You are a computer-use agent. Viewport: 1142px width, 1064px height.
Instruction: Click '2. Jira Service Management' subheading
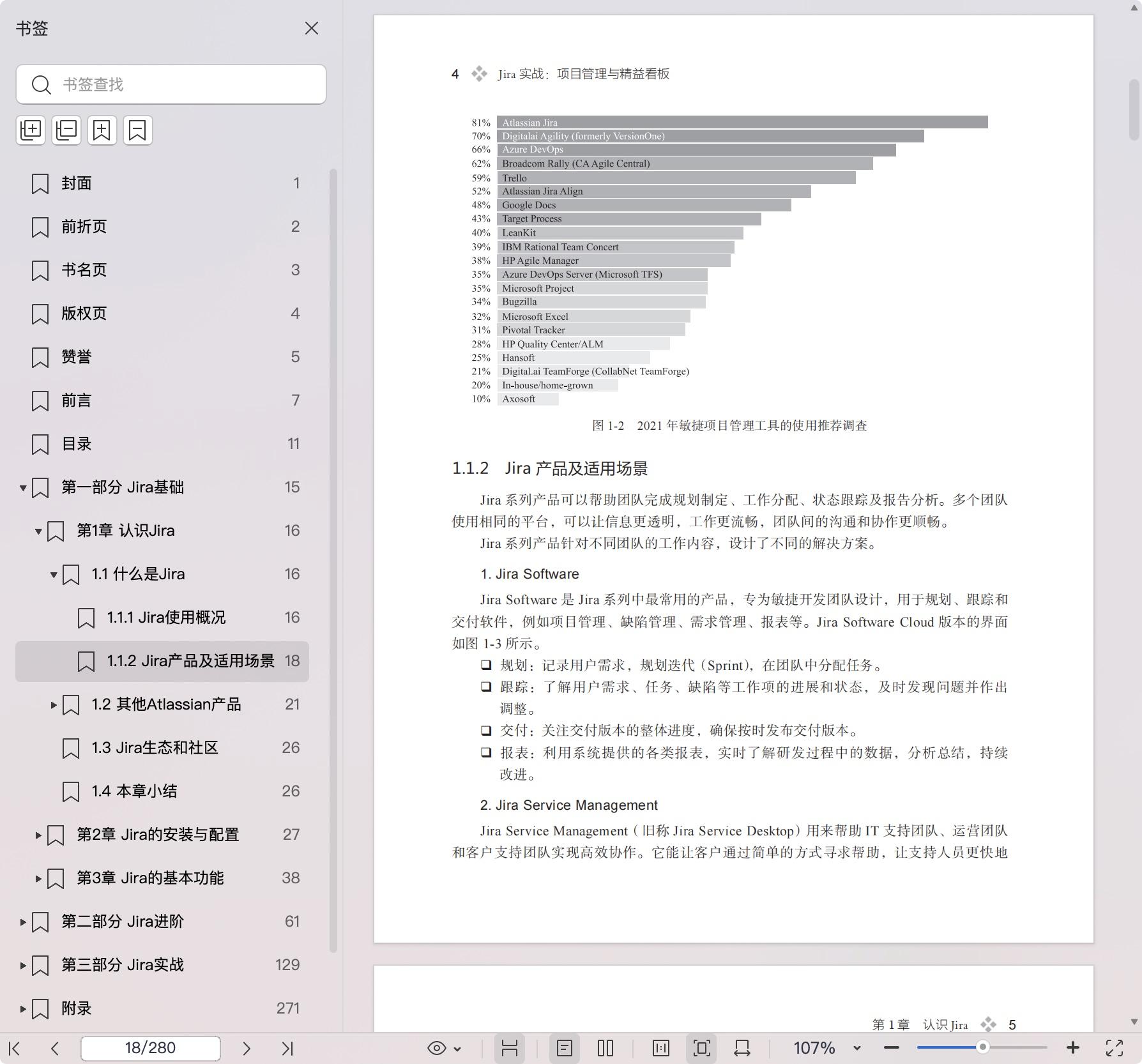(569, 805)
